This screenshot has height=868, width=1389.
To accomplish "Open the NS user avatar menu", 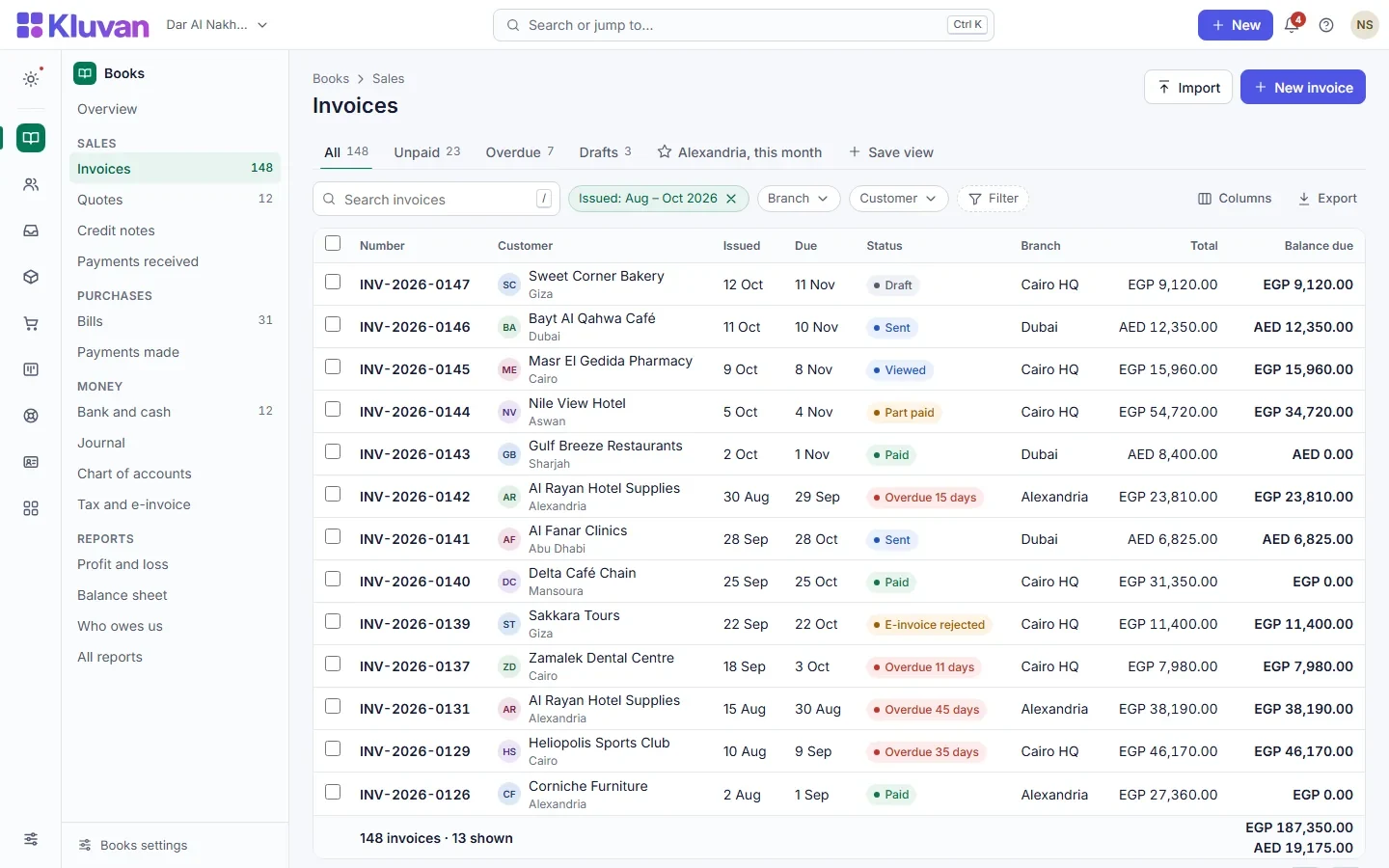I will pos(1364,25).
